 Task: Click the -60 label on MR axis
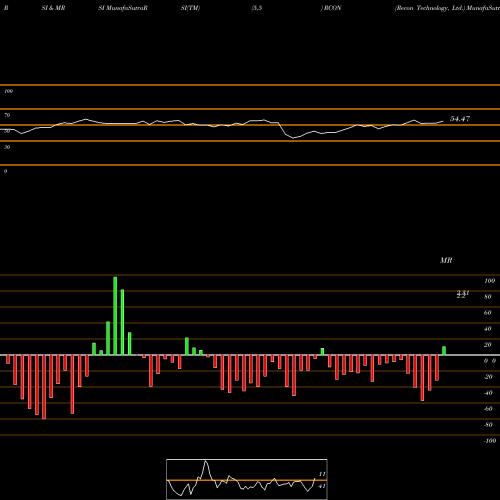click(x=488, y=409)
